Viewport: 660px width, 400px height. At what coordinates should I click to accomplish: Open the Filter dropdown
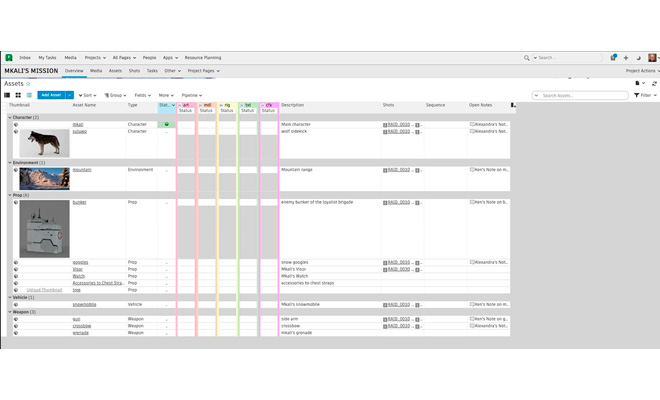tap(645, 95)
